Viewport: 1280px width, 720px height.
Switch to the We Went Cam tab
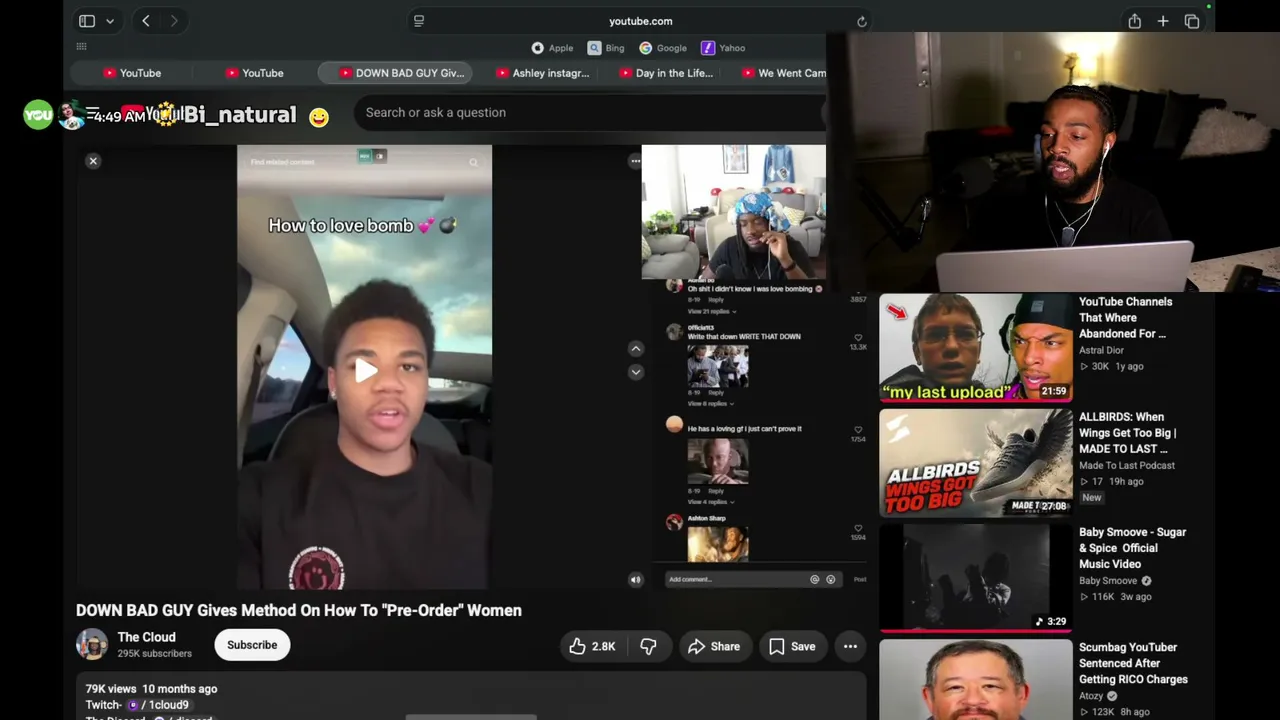pyautogui.click(x=784, y=73)
